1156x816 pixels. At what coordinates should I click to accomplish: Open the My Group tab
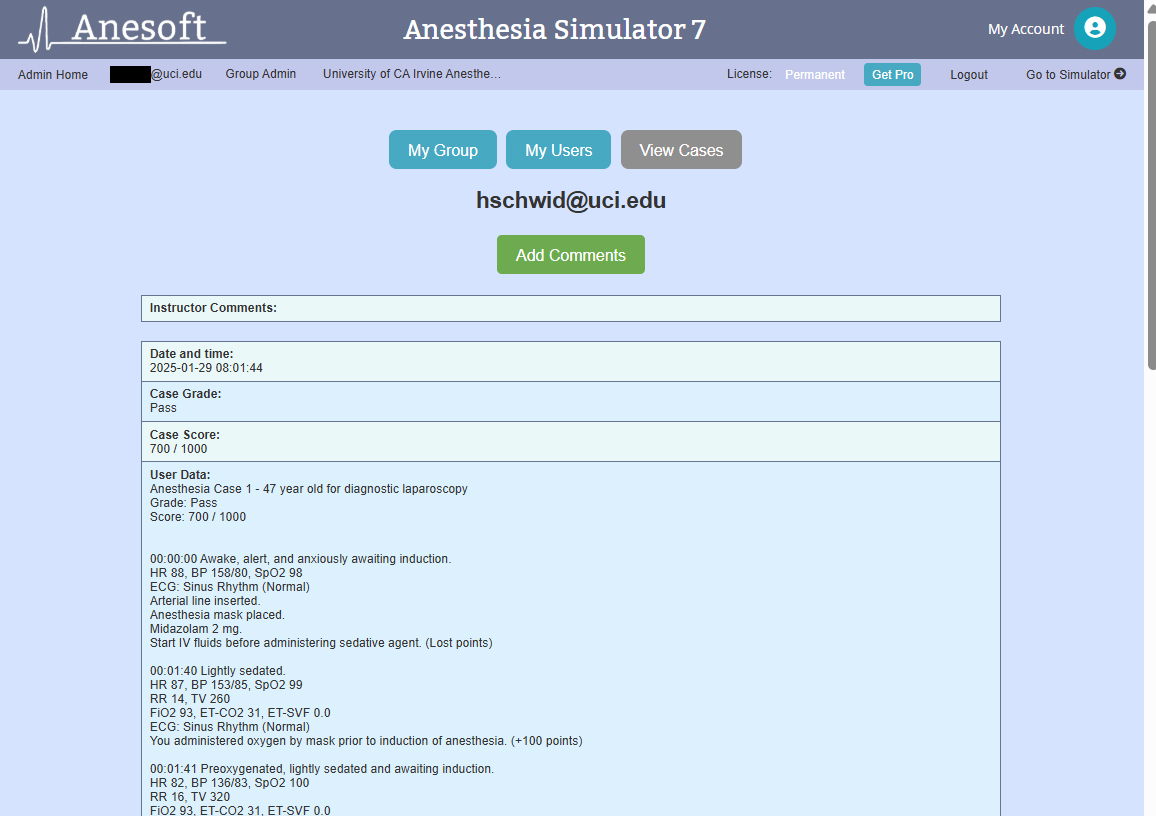443,150
